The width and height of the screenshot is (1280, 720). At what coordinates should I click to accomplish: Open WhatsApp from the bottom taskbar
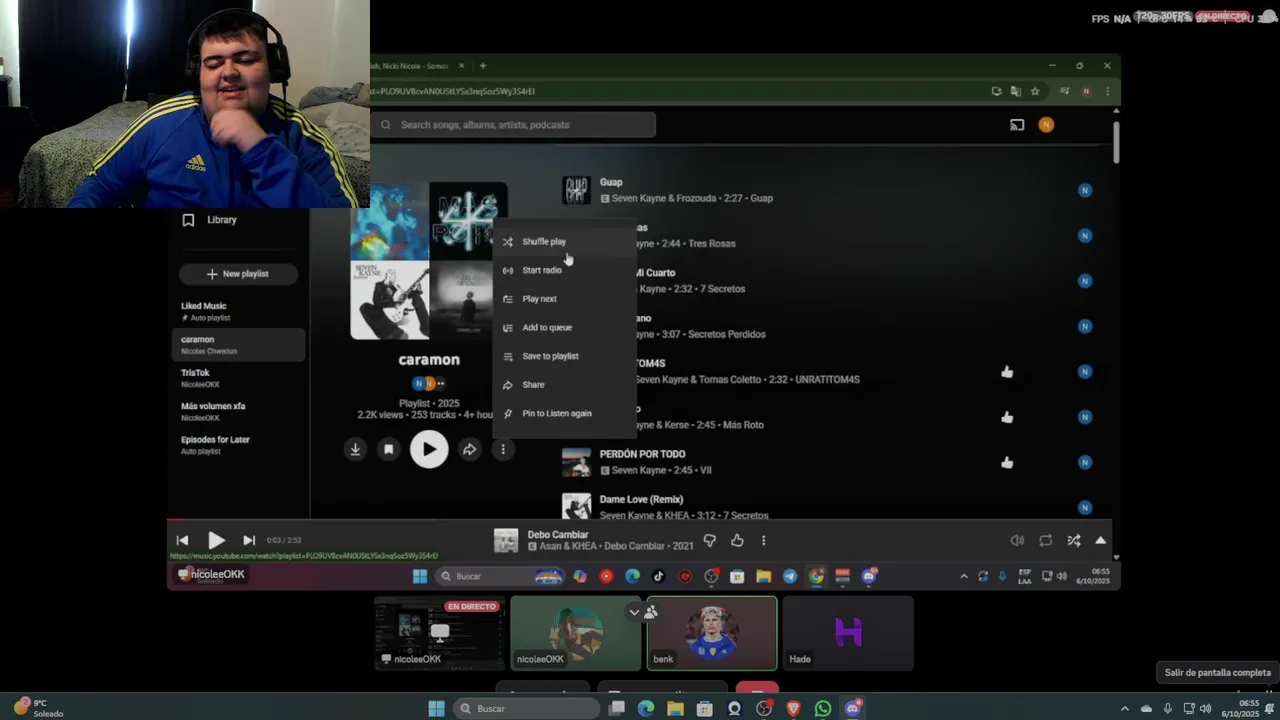[x=823, y=709]
